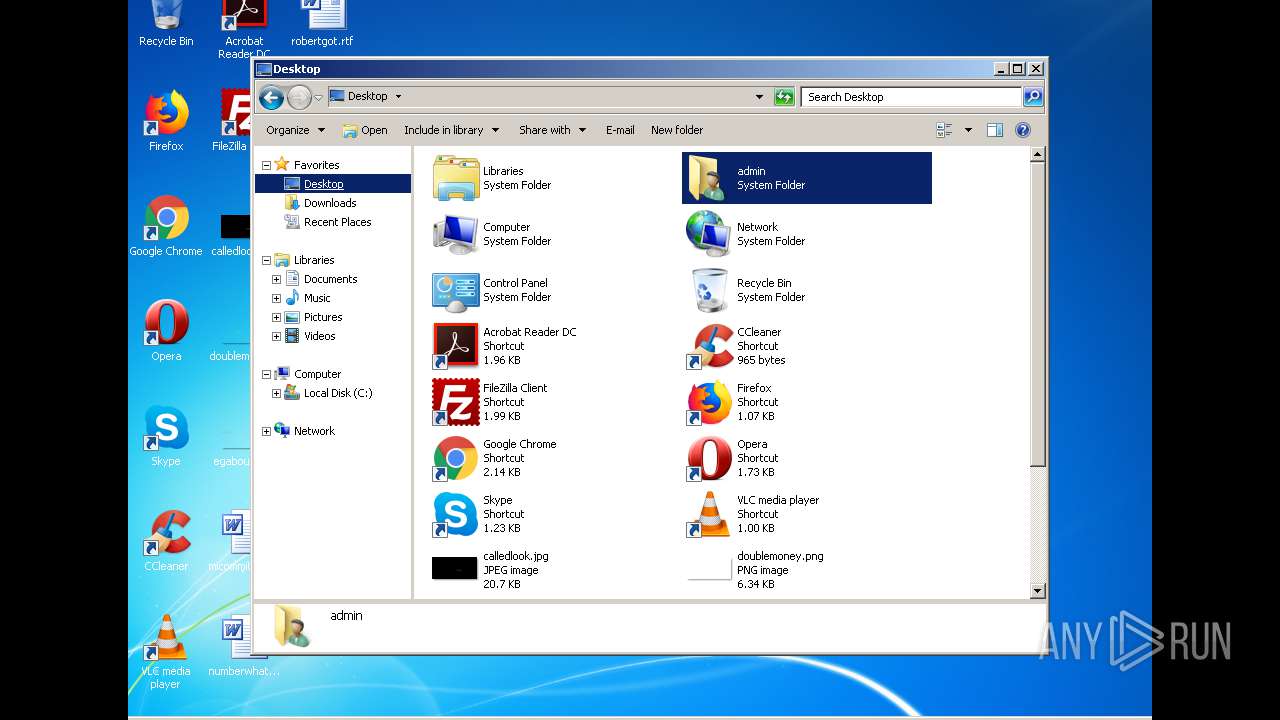Viewport: 1280px width, 720px height.
Task: Open the Help question mark icon
Action: coord(1022,130)
